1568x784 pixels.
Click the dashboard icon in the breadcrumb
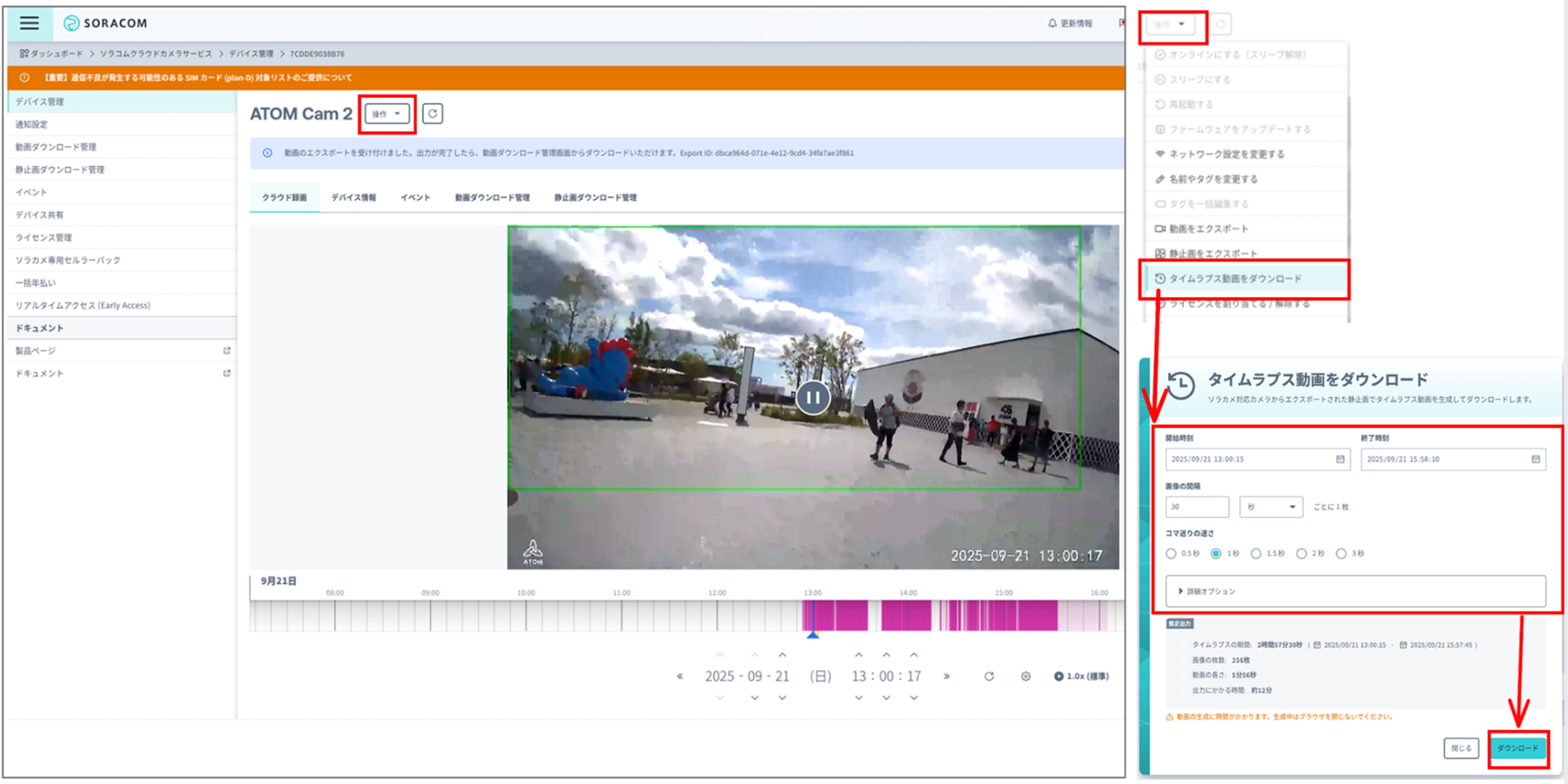(24, 53)
